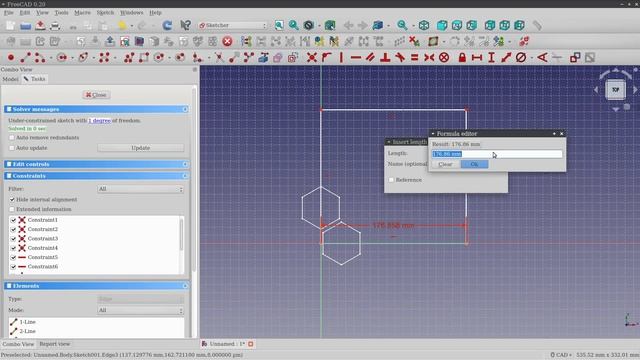This screenshot has width=640, height=360.
Task: Select the Create arc tool
Action: tap(40, 58)
